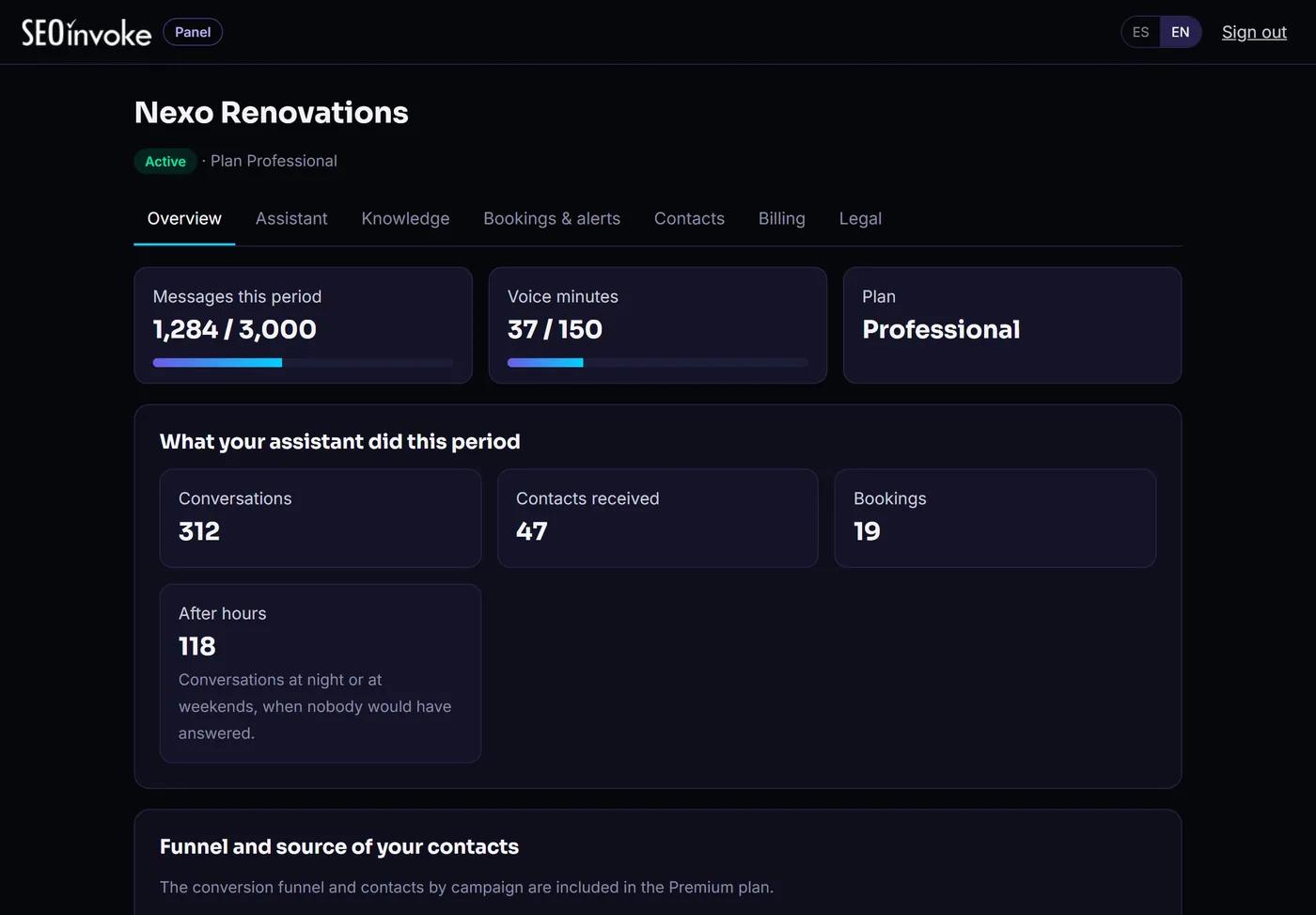Viewport: 1316px width, 915px height.
Task: Click the SEOinvoke logo
Action: (x=86, y=32)
